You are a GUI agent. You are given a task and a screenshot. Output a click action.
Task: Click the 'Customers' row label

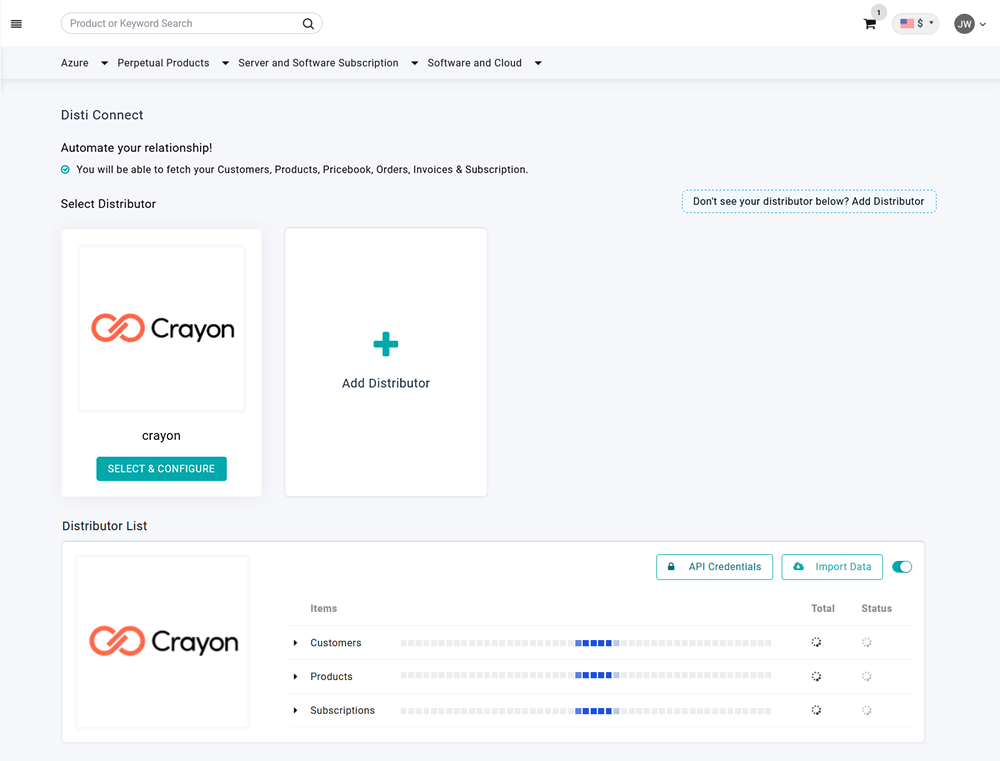(x=335, y=643)
